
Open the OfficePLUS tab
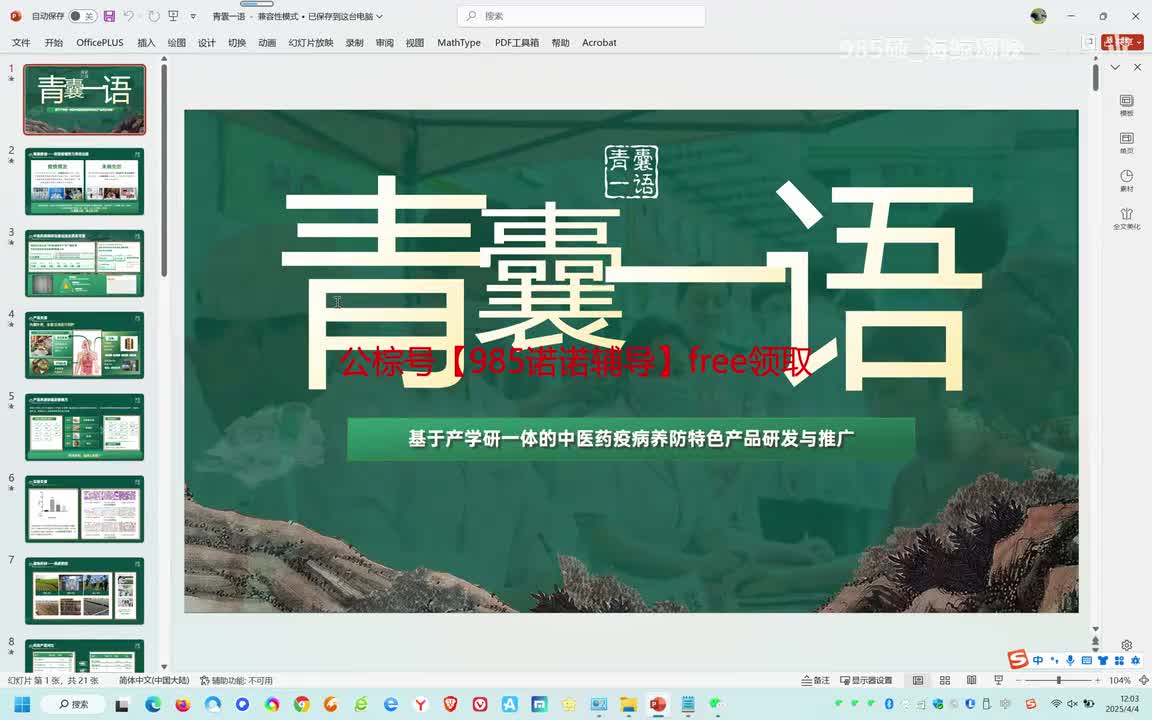[100, 43]
